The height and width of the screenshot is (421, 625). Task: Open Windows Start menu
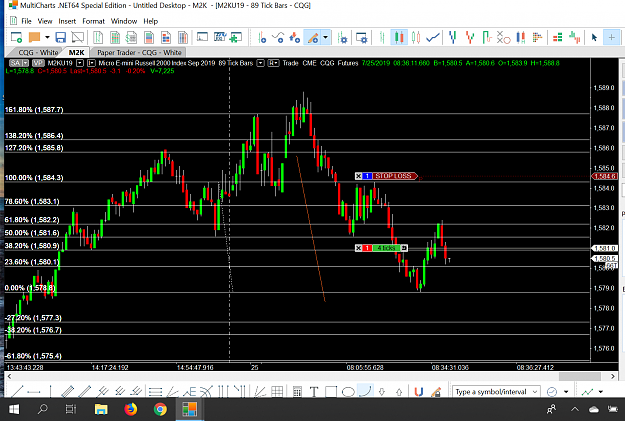tap(14, 409)
